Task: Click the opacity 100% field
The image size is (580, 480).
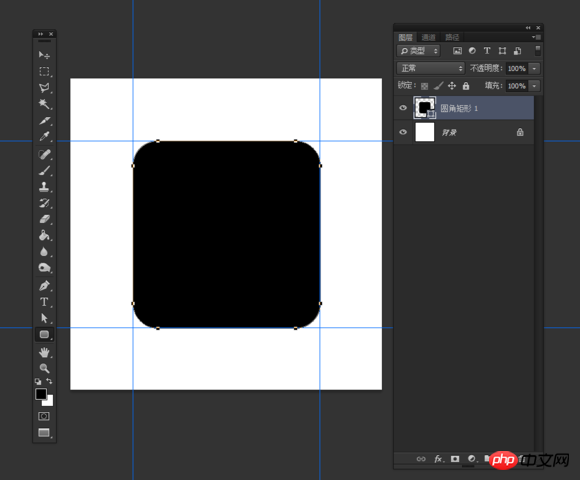Action: pos(517,68)
